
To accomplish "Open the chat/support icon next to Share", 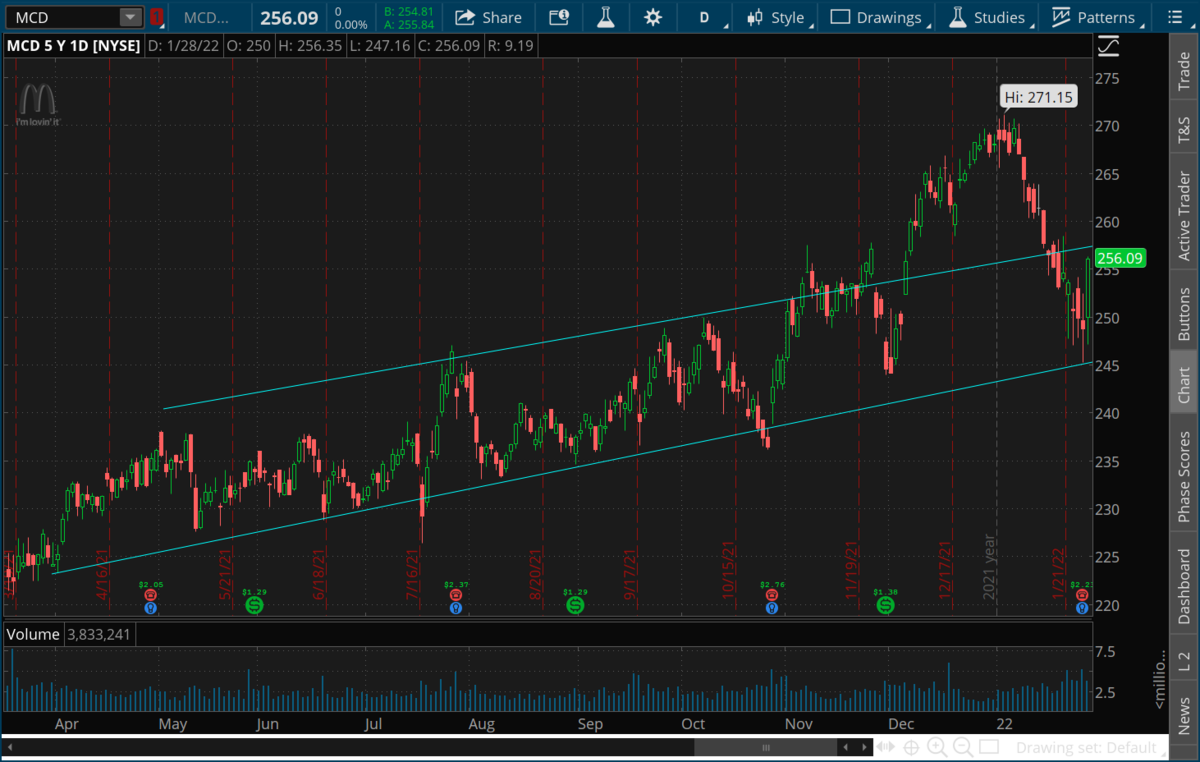I will click(560, 17).
